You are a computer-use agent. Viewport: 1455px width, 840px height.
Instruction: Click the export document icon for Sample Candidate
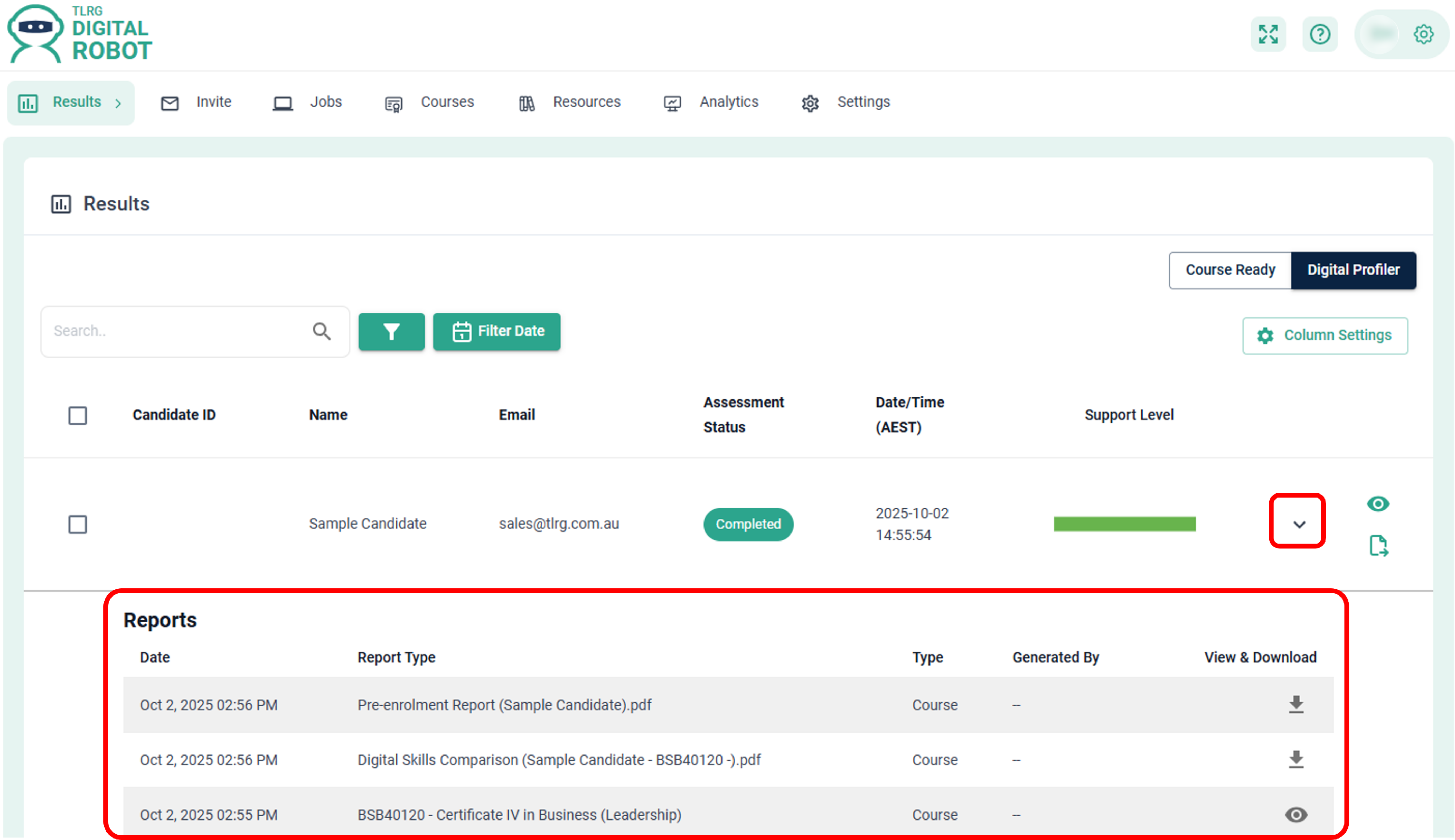pyautogui.click(x=1378, y=545)
